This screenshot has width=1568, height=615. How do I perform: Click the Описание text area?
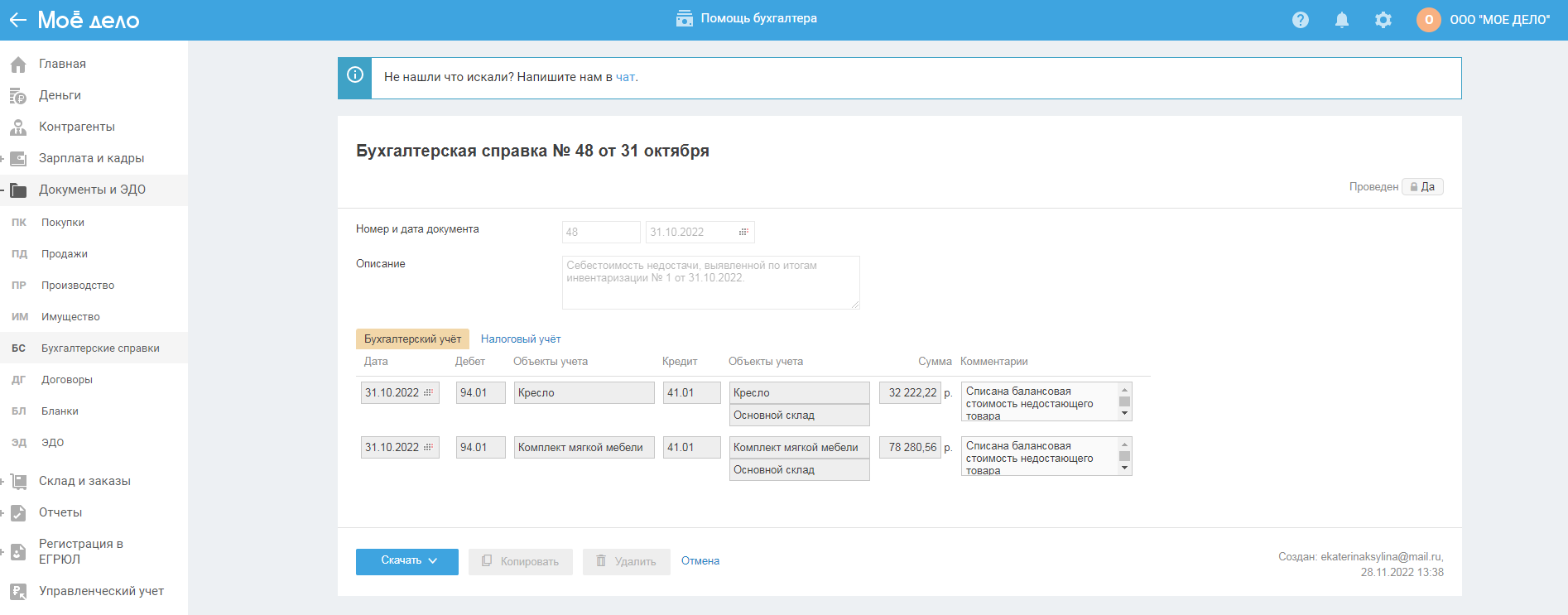[711, 282]
